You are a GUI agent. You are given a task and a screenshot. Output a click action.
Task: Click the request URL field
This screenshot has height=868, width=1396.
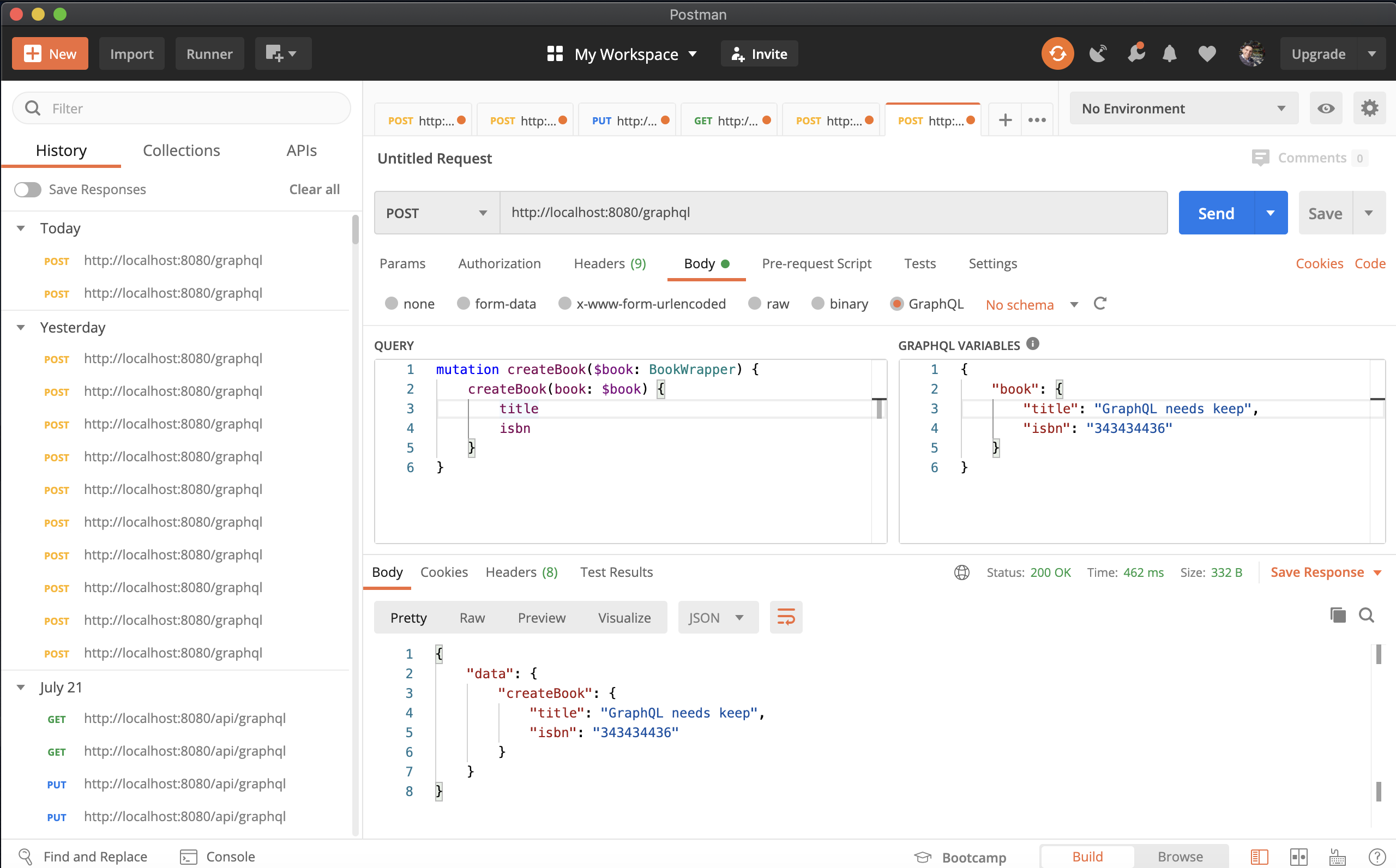click(833, 213)
